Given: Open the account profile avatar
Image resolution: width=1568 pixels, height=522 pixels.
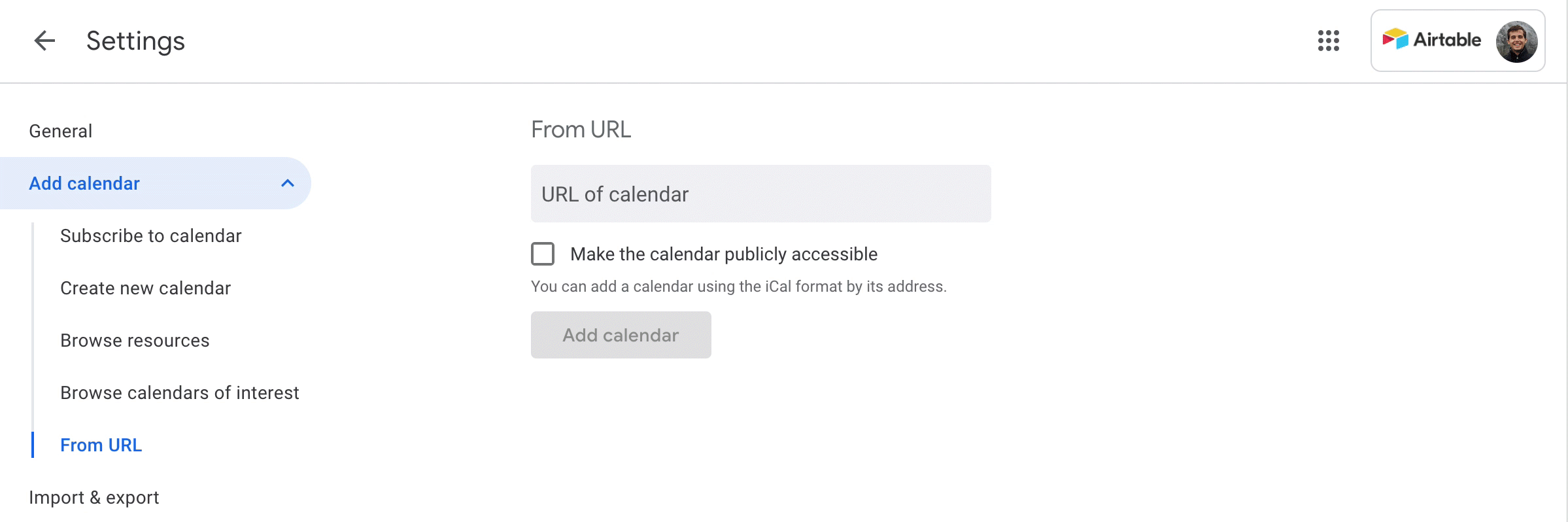Looking at the screenshot, I should (x=1516, y=41).
